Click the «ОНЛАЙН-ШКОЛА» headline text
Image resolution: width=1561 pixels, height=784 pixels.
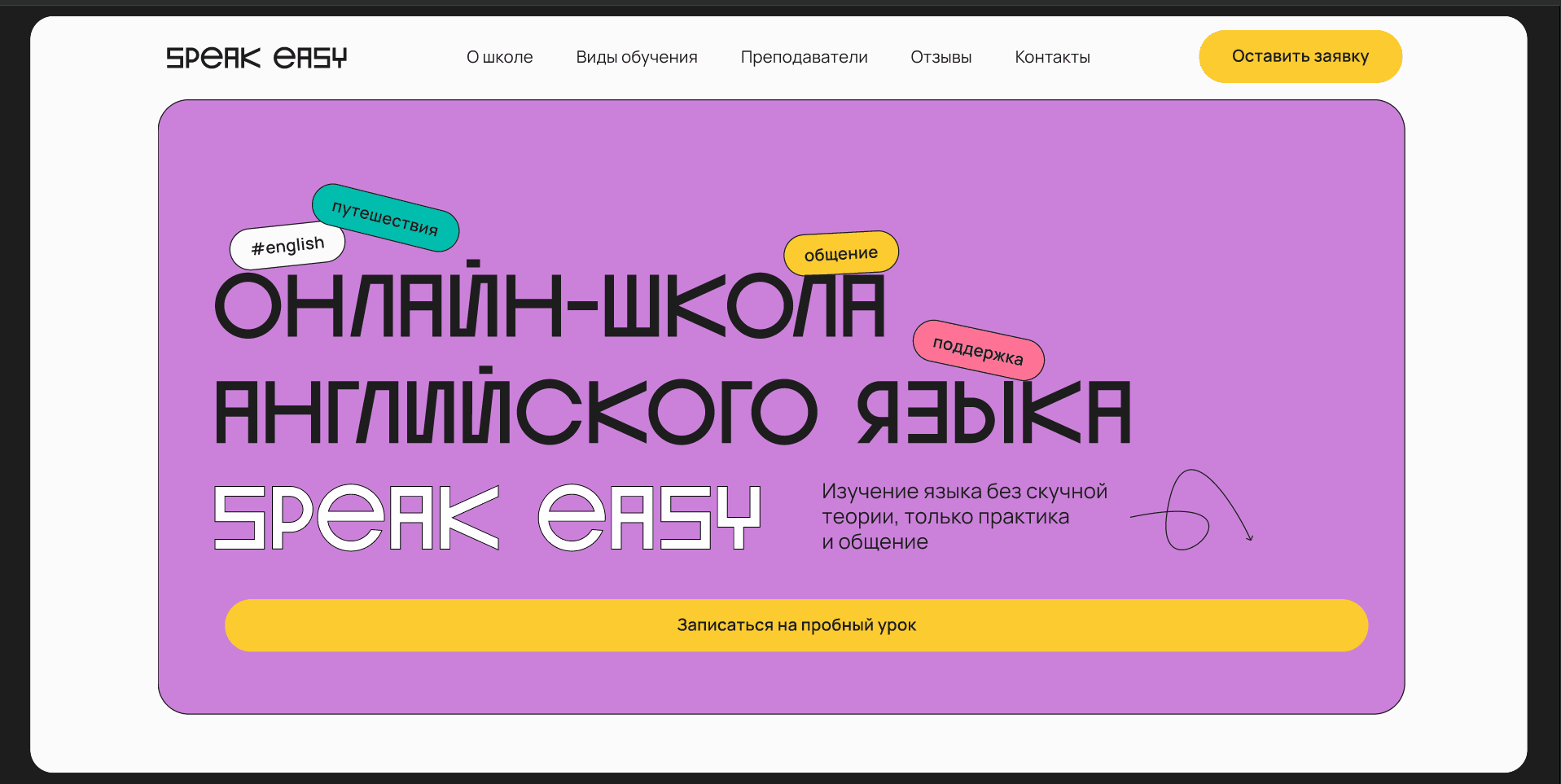(x=550, y=306)
